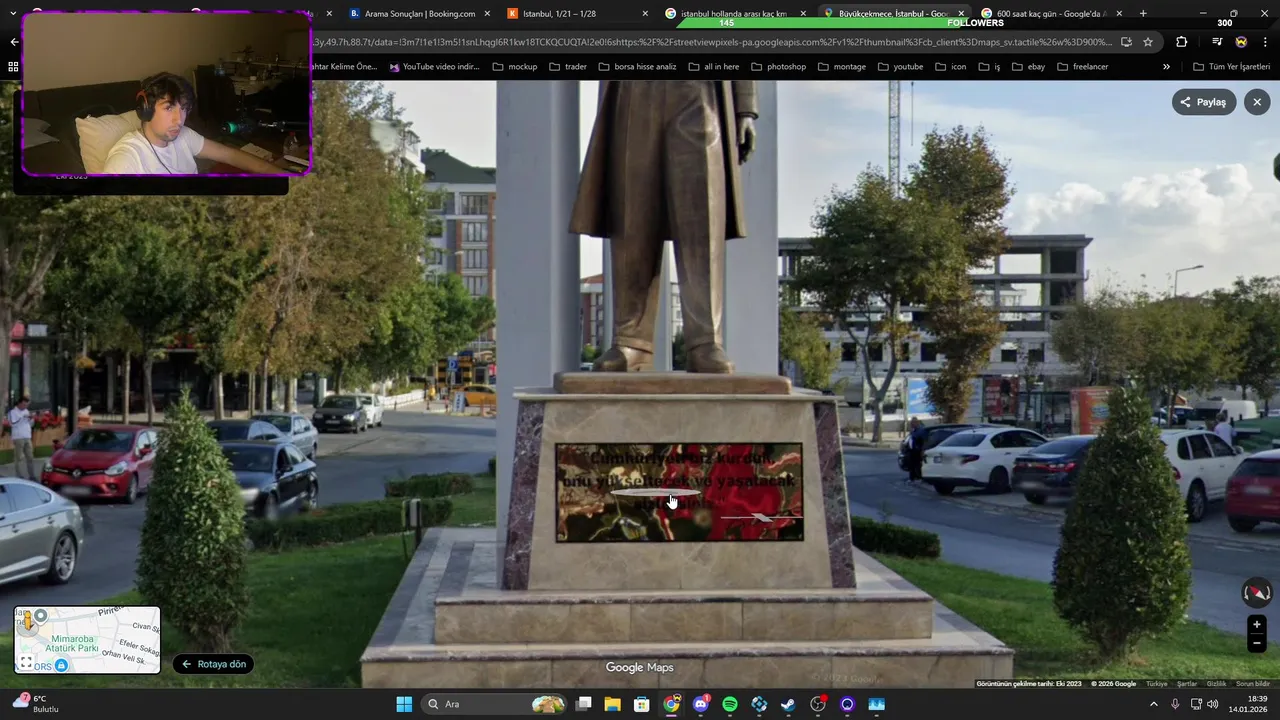Bookmark this page with the star icon

1148,42
